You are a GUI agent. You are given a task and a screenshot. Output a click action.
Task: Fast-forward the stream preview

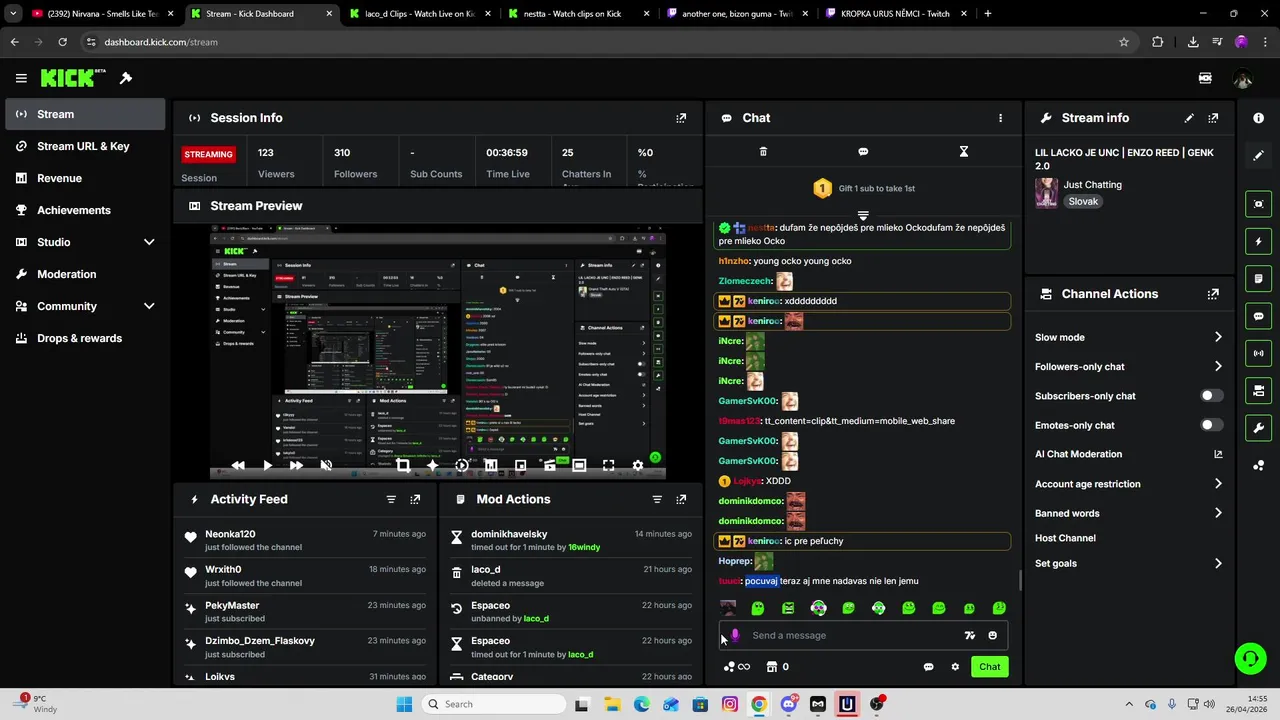coord(296,465)
